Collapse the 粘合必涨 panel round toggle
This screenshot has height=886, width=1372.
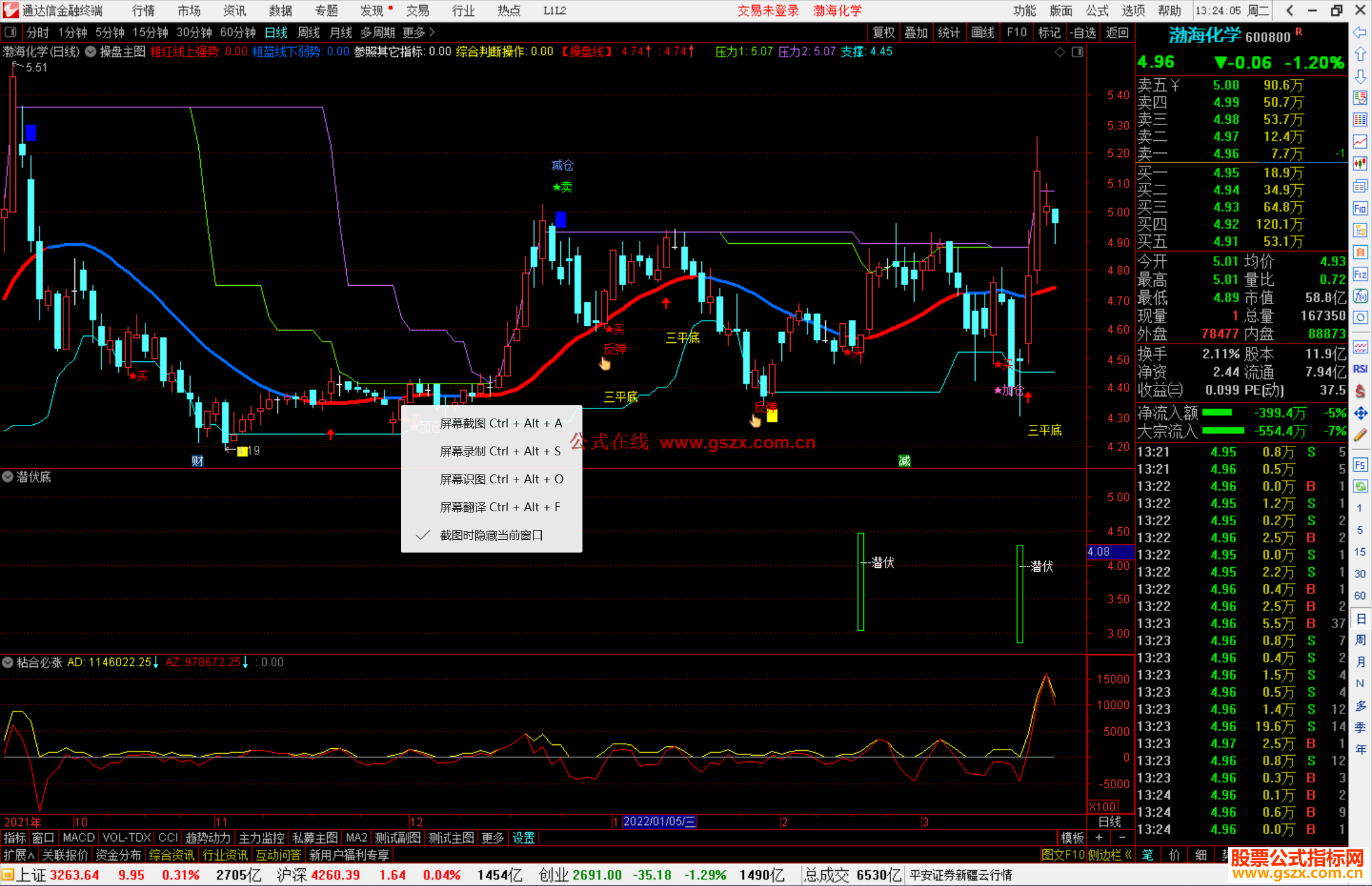click(8, 662)
